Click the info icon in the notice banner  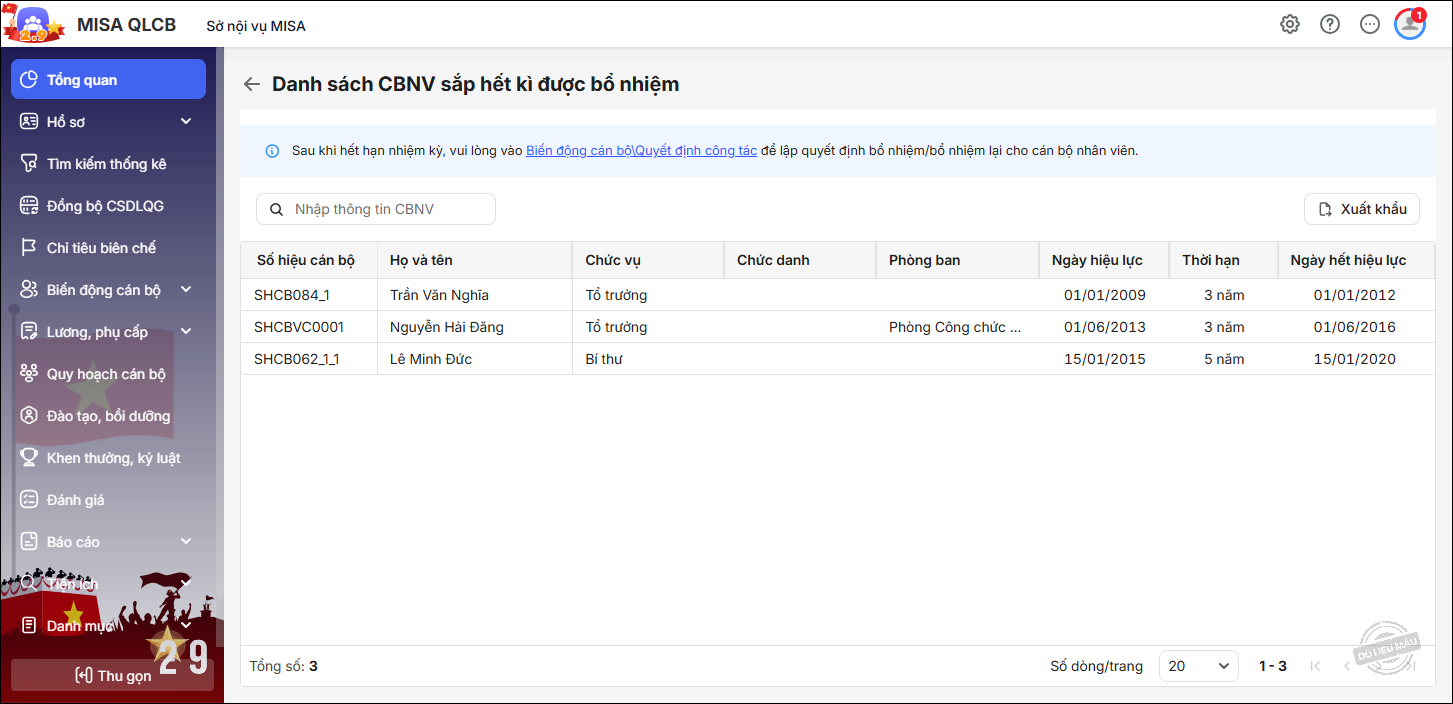(272, 151)
